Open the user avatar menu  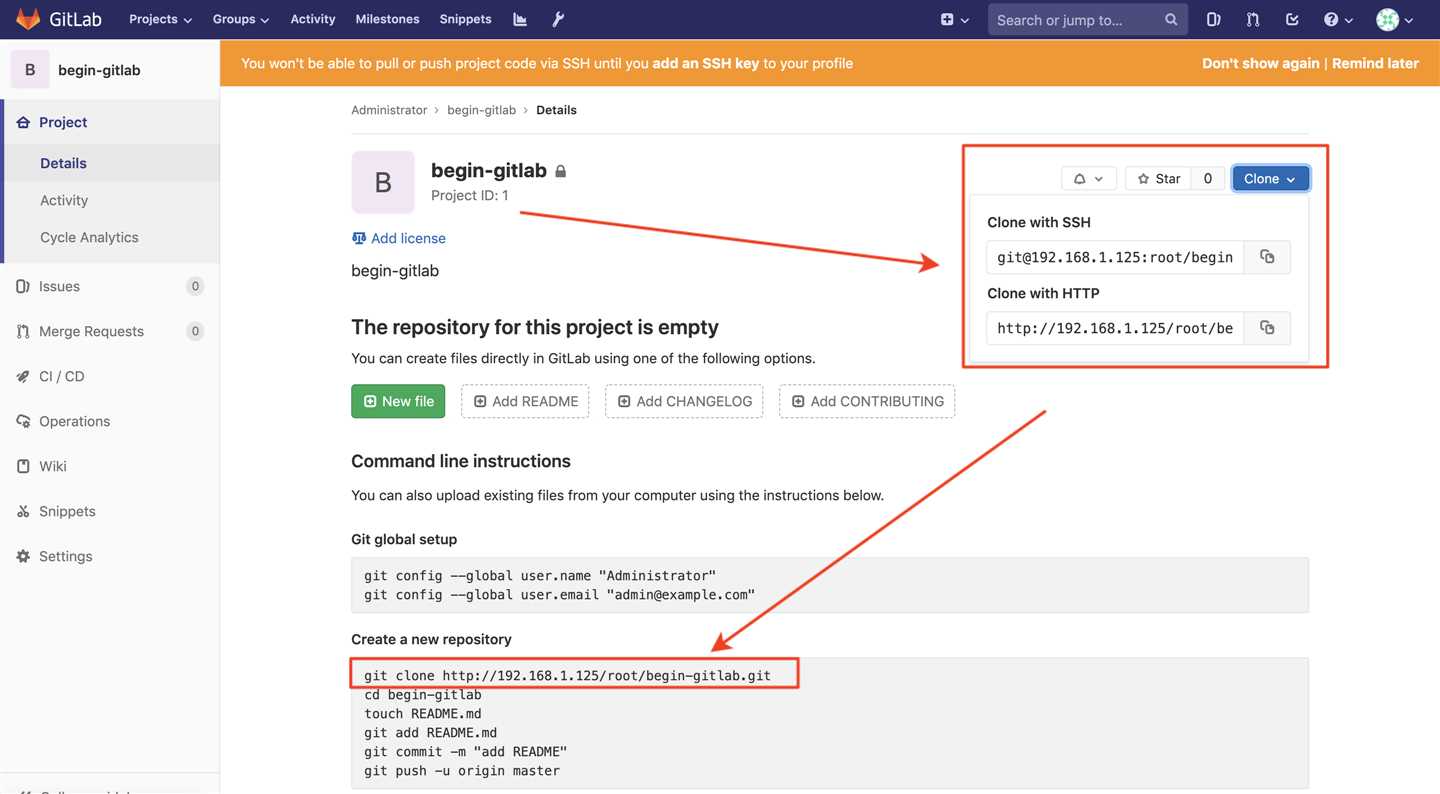coord(1395,19)
